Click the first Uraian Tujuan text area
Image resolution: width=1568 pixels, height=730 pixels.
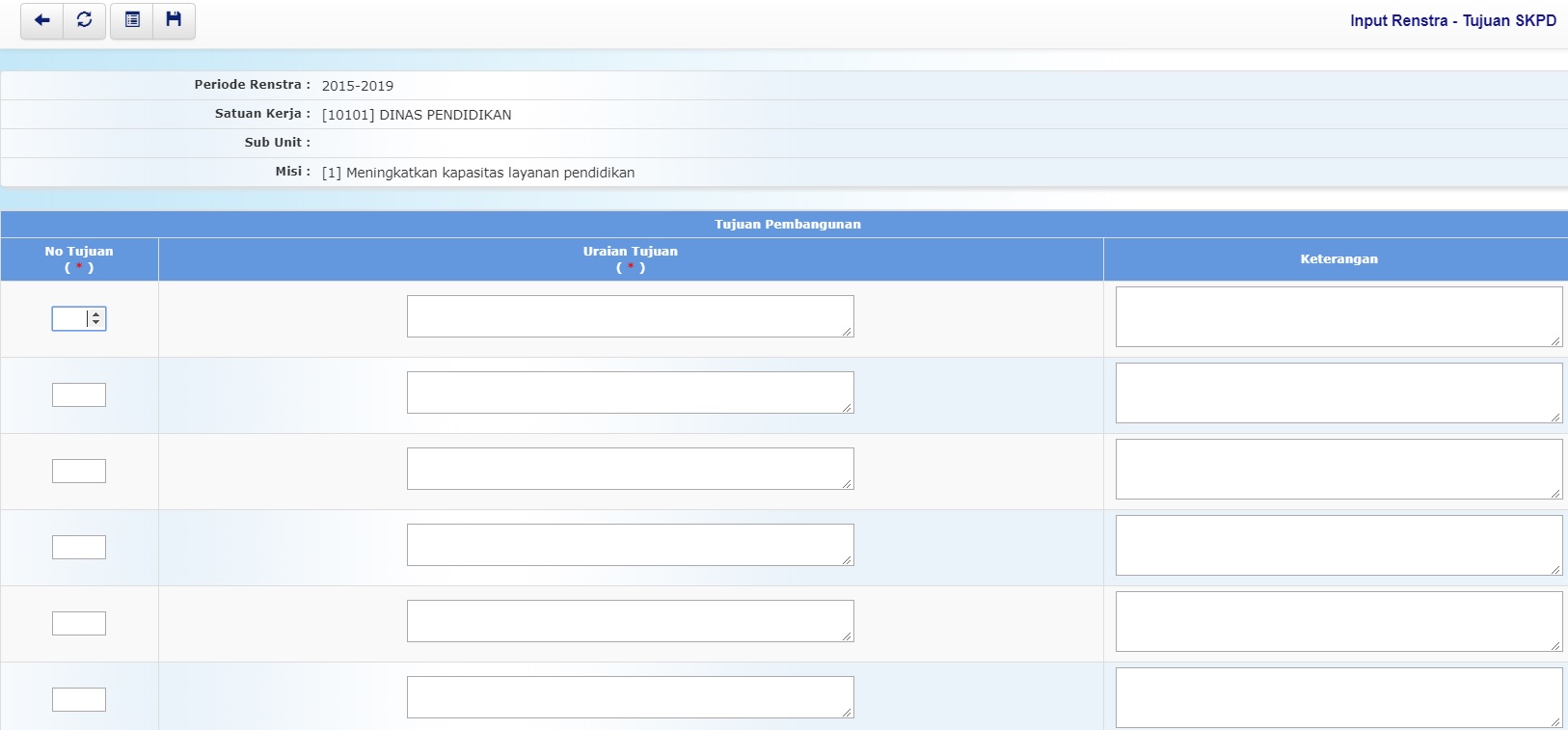click(630, 316)
